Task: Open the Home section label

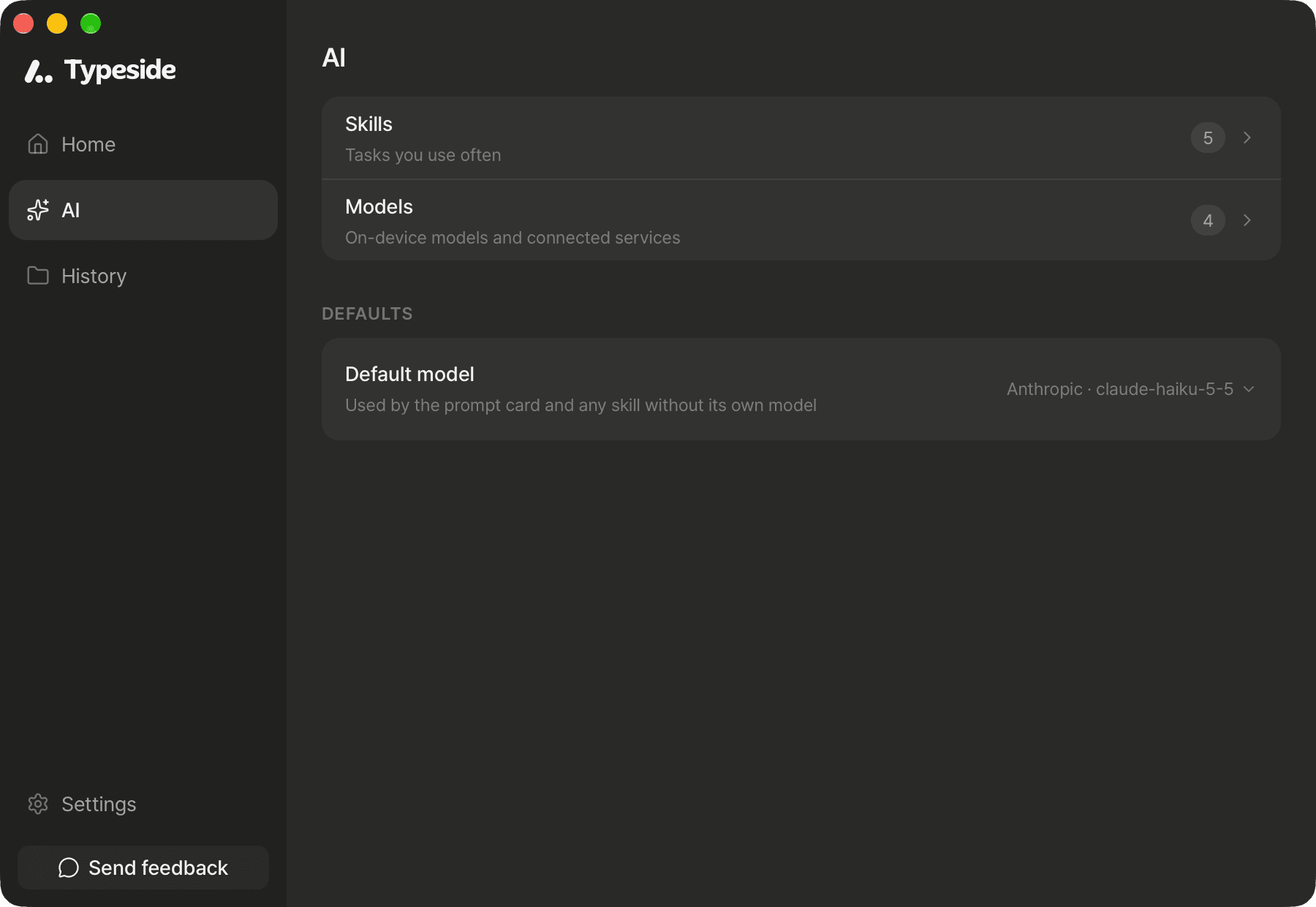Action: [88, 144]
